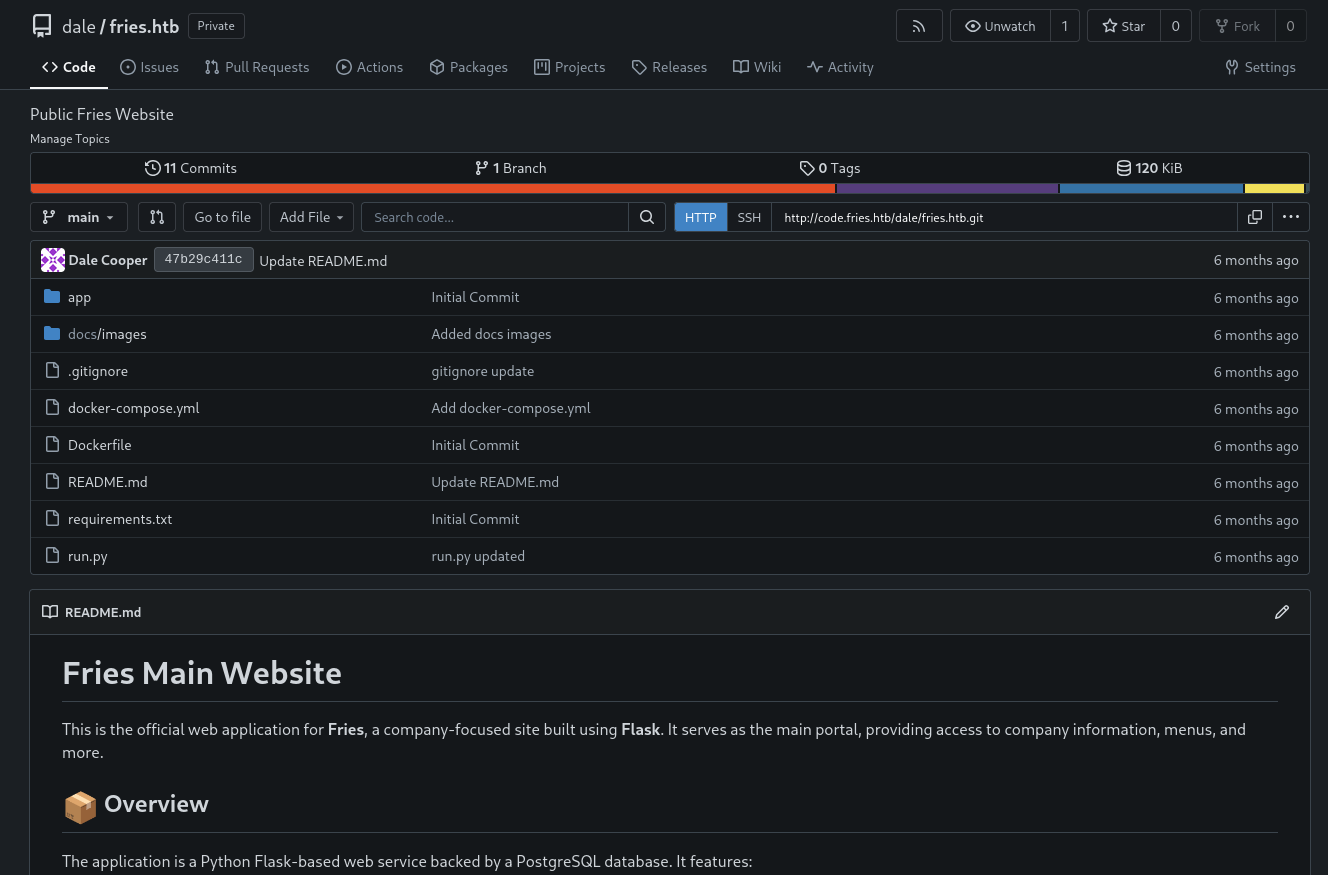This screenshot has height=875, width=1328.
Task: Open the Code tab
Action: [69, 67]
